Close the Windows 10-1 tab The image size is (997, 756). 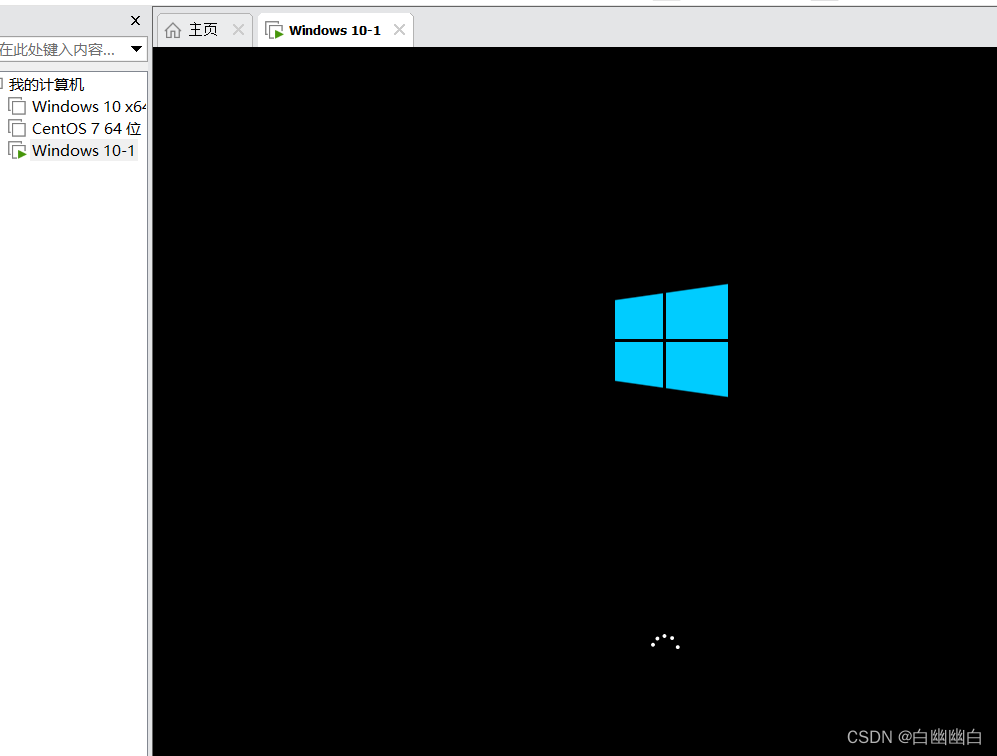point(399,29)
